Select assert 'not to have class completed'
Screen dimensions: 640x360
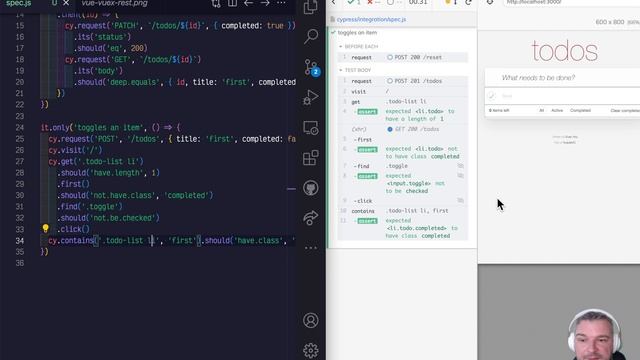402,153
